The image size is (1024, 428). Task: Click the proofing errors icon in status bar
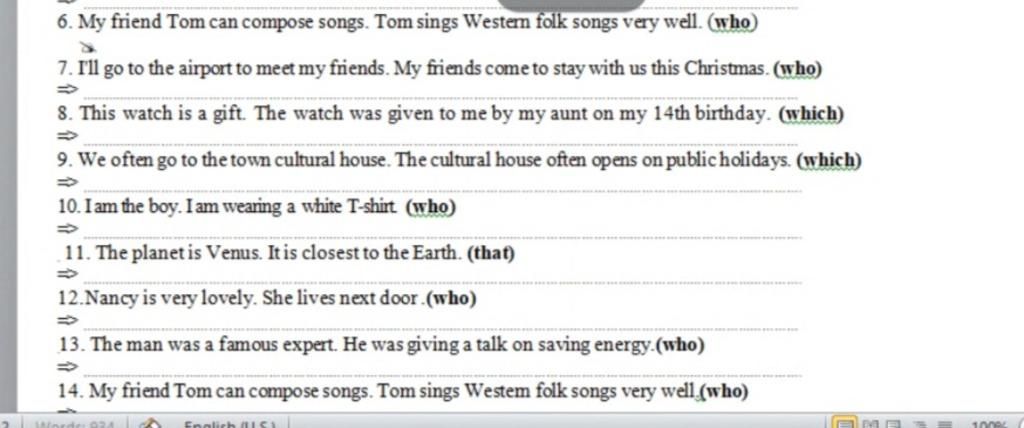tap(151, 425)
